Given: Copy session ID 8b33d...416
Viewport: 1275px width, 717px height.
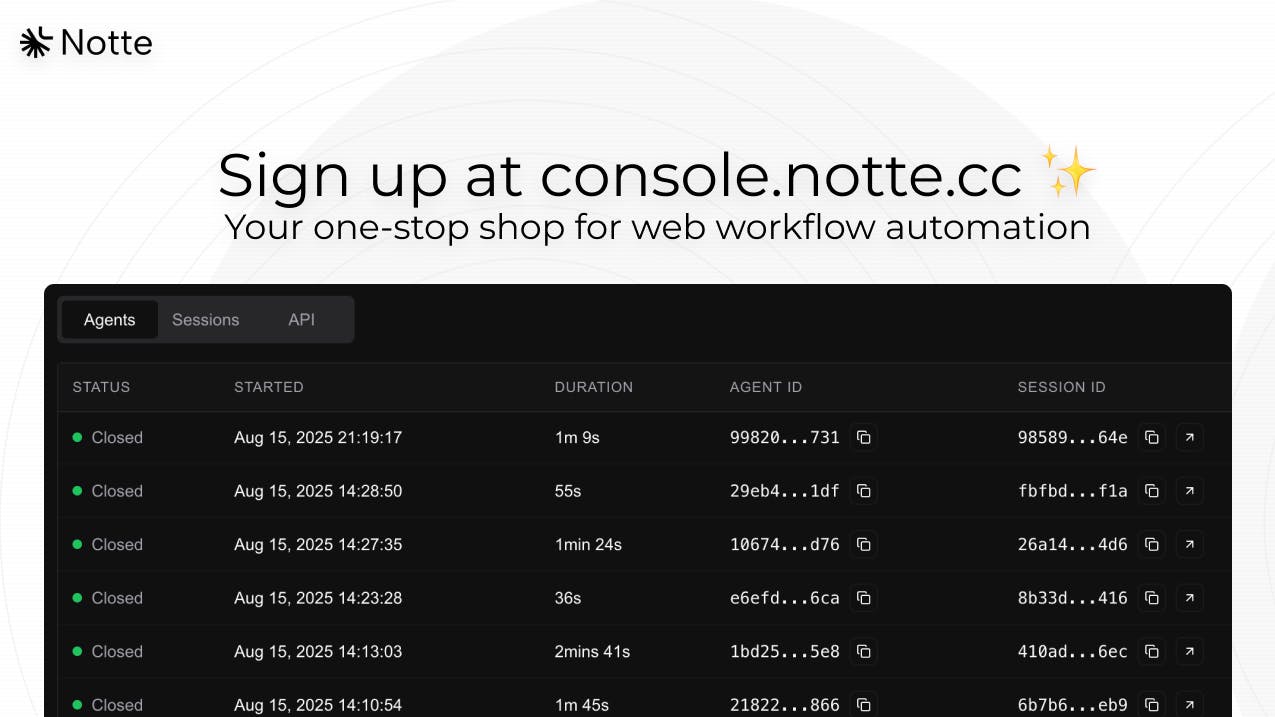Looking at the screenshot, I should coord(1152,598).
